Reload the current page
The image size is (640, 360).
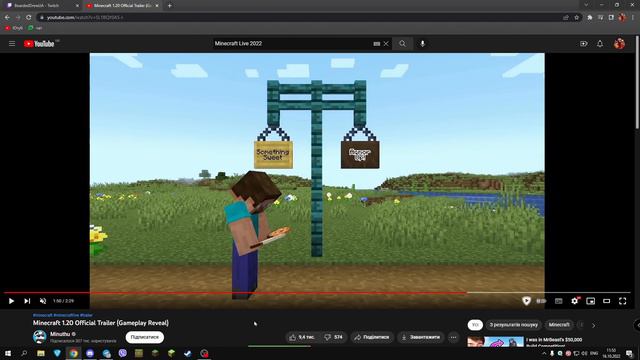click(29, 18)
